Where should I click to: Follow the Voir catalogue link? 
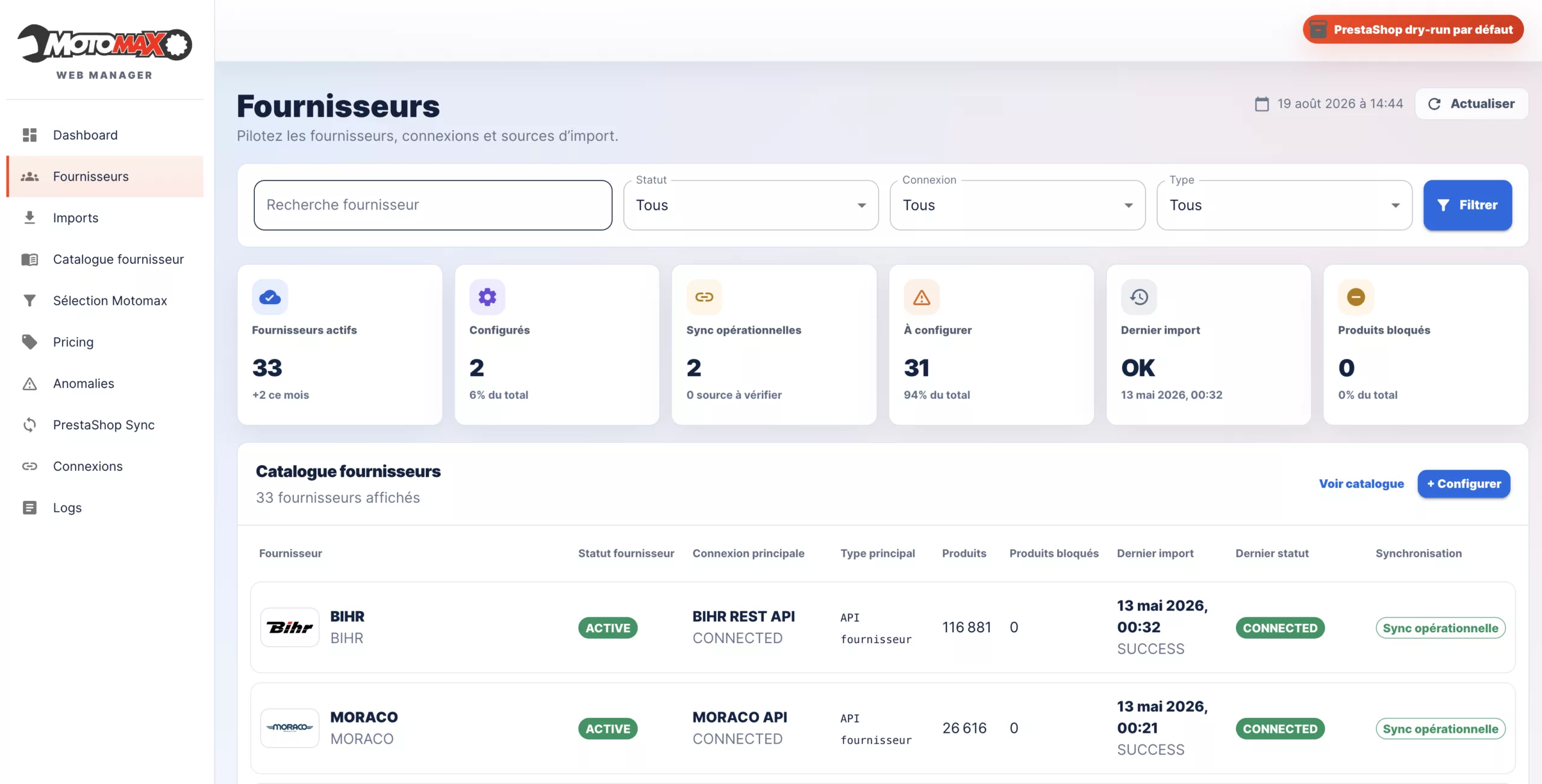pos(1361,484)
